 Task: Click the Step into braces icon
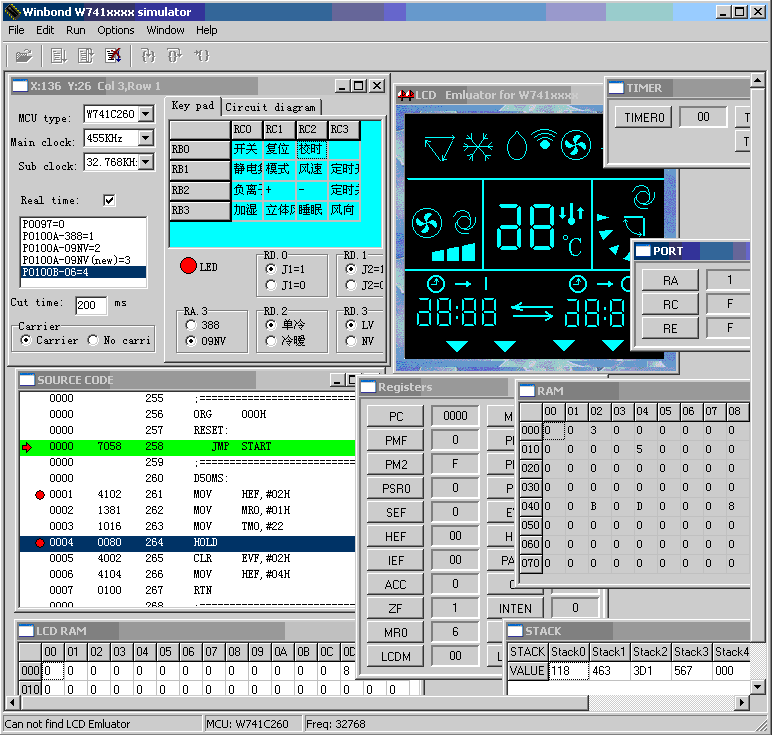pos(148,56)
